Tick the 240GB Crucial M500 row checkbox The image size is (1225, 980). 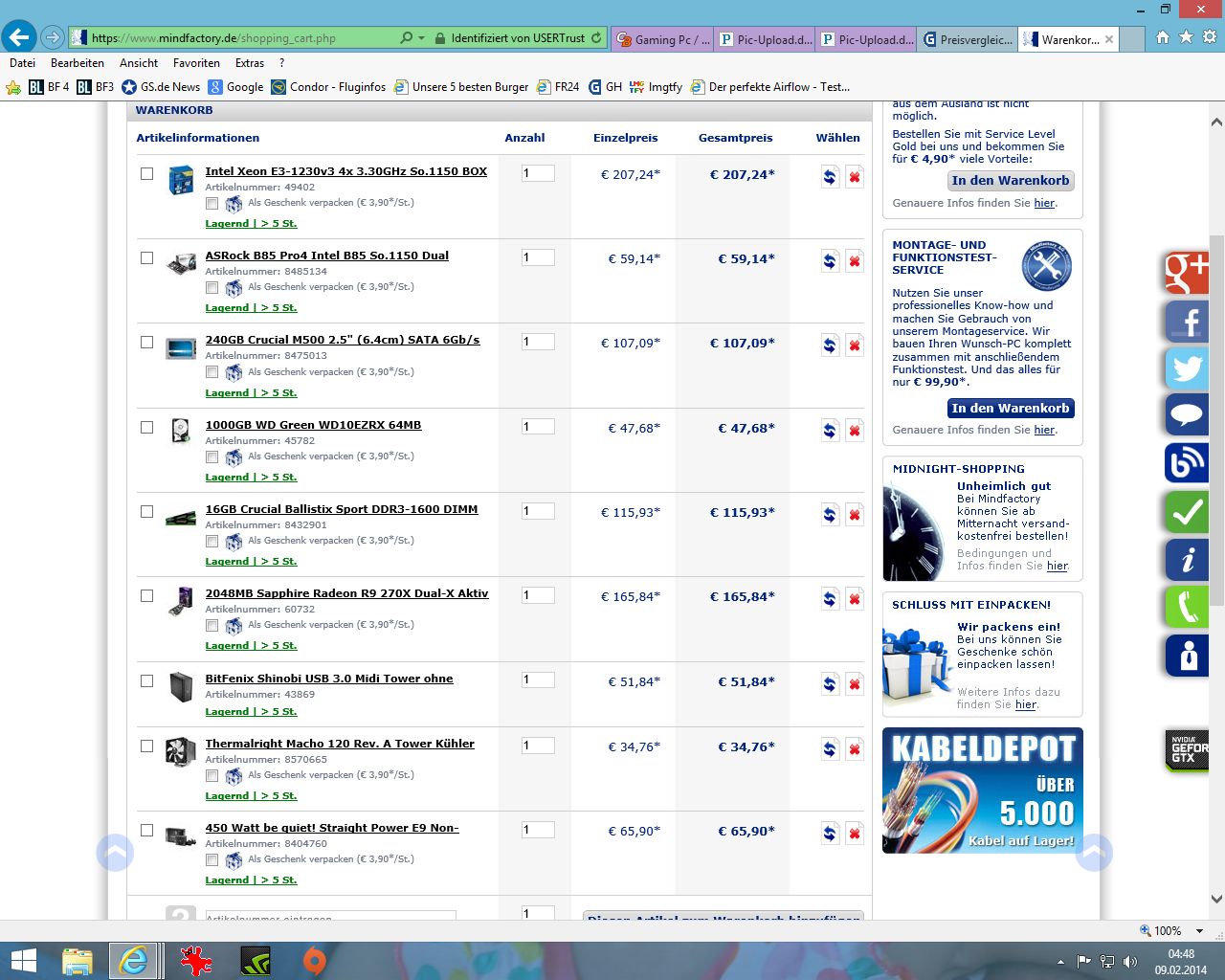(x=146, y=343)
